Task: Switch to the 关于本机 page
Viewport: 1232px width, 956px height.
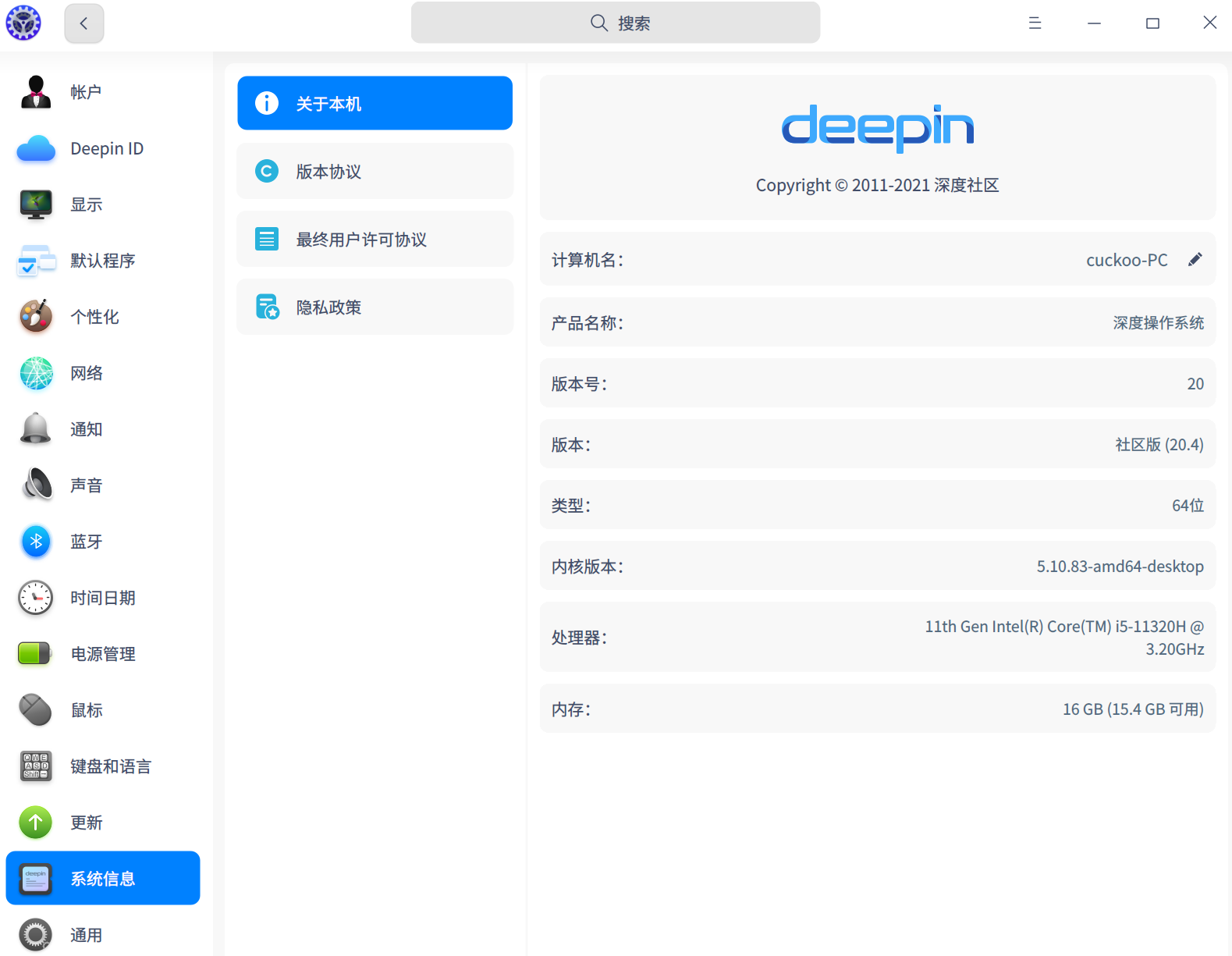Action: [x=375, y=103]
